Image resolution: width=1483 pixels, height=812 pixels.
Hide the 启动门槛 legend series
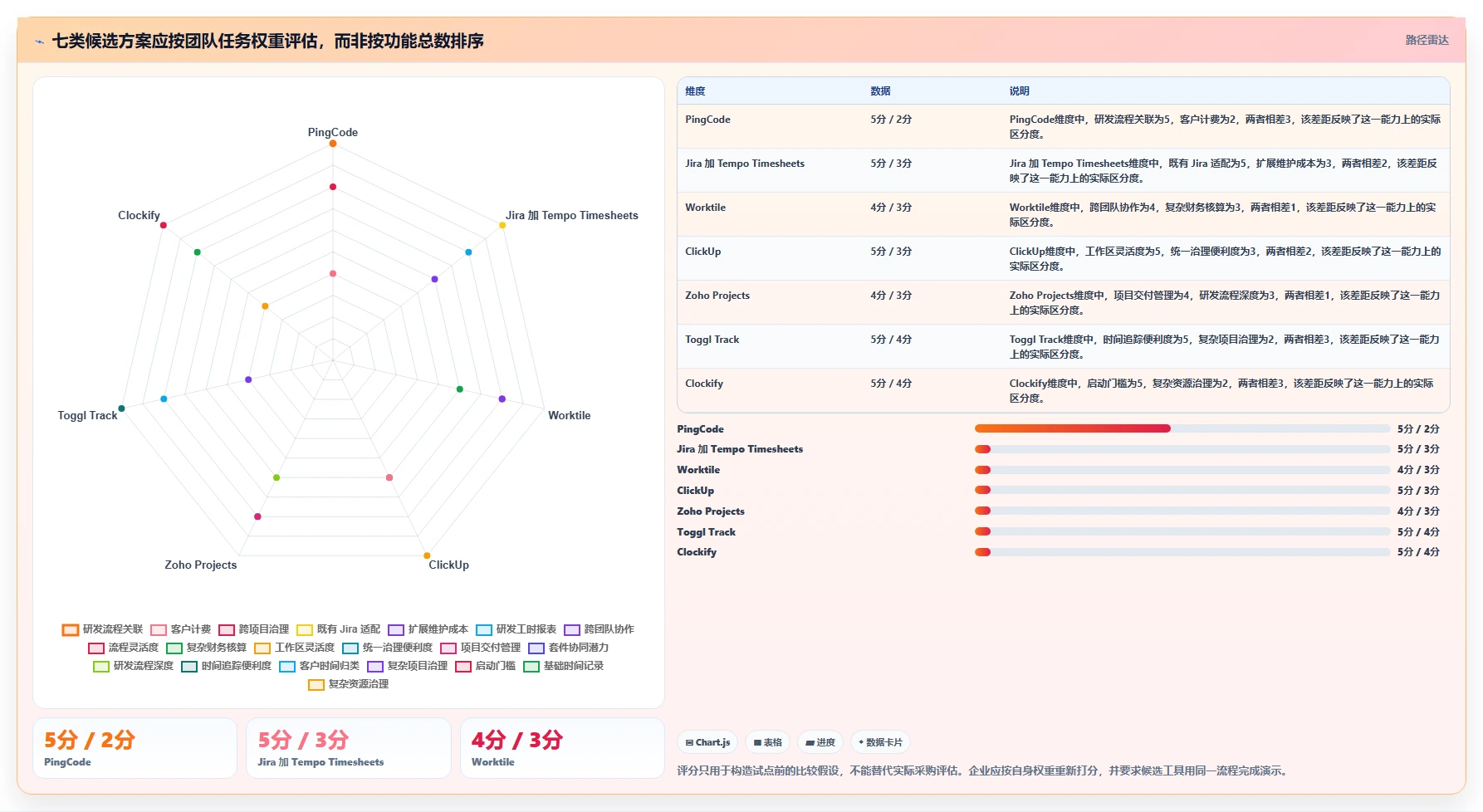point(486,666)
